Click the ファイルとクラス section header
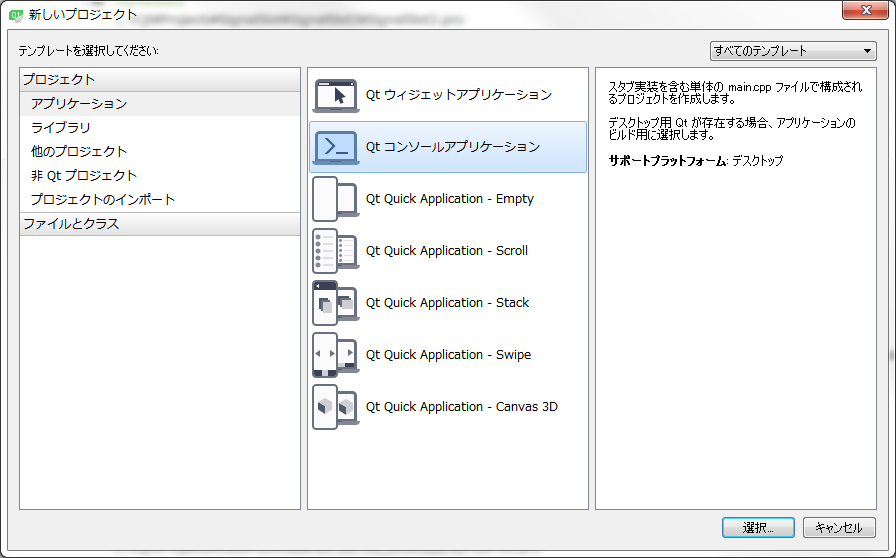The image size is (896, 558). 159,224
